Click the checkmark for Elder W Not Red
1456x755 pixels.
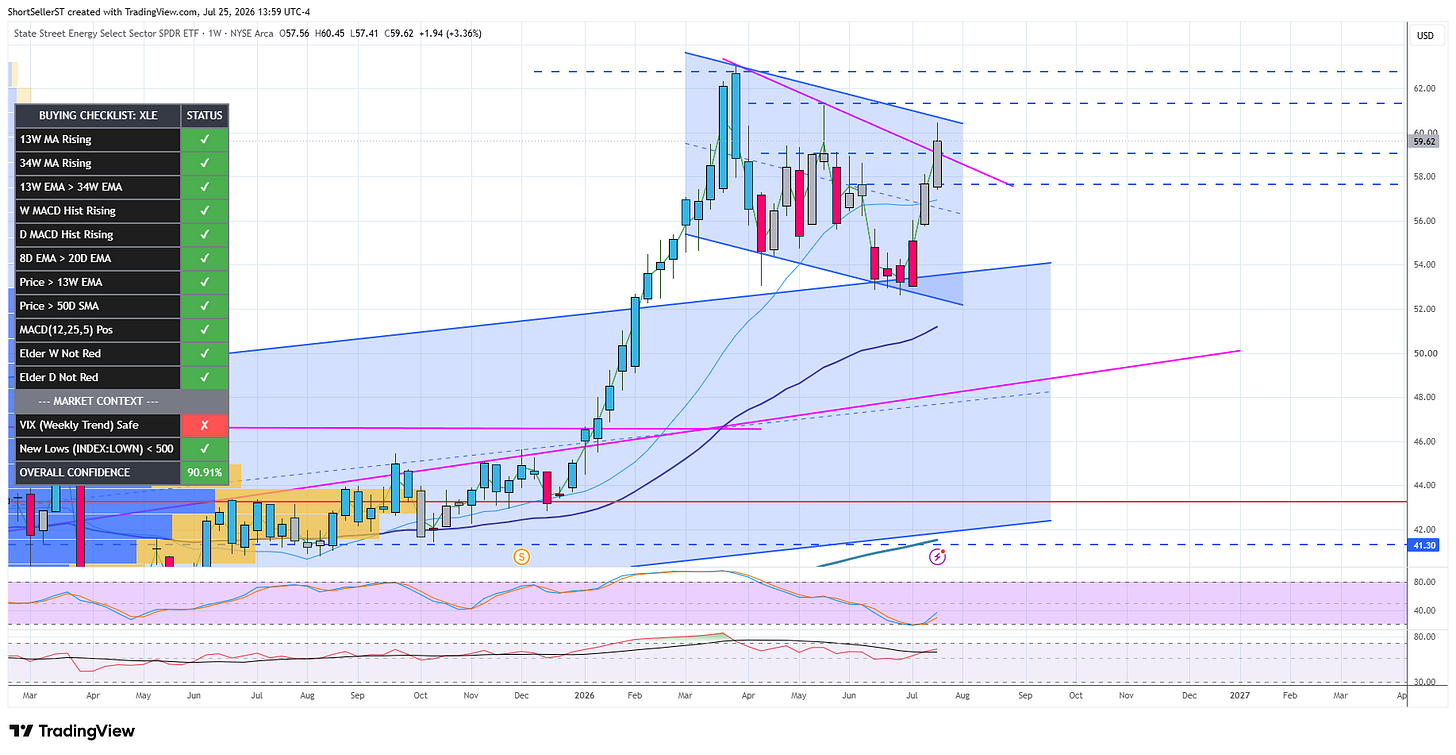[x=204, y=353]
